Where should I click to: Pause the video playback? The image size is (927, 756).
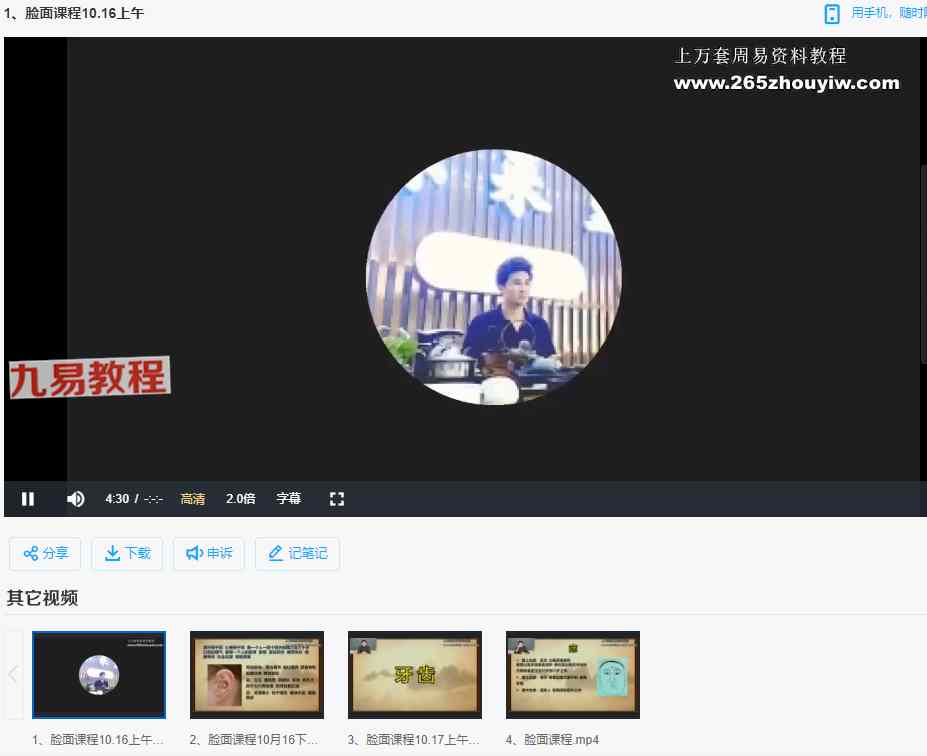pyautogui.click(x=28, y=499)
